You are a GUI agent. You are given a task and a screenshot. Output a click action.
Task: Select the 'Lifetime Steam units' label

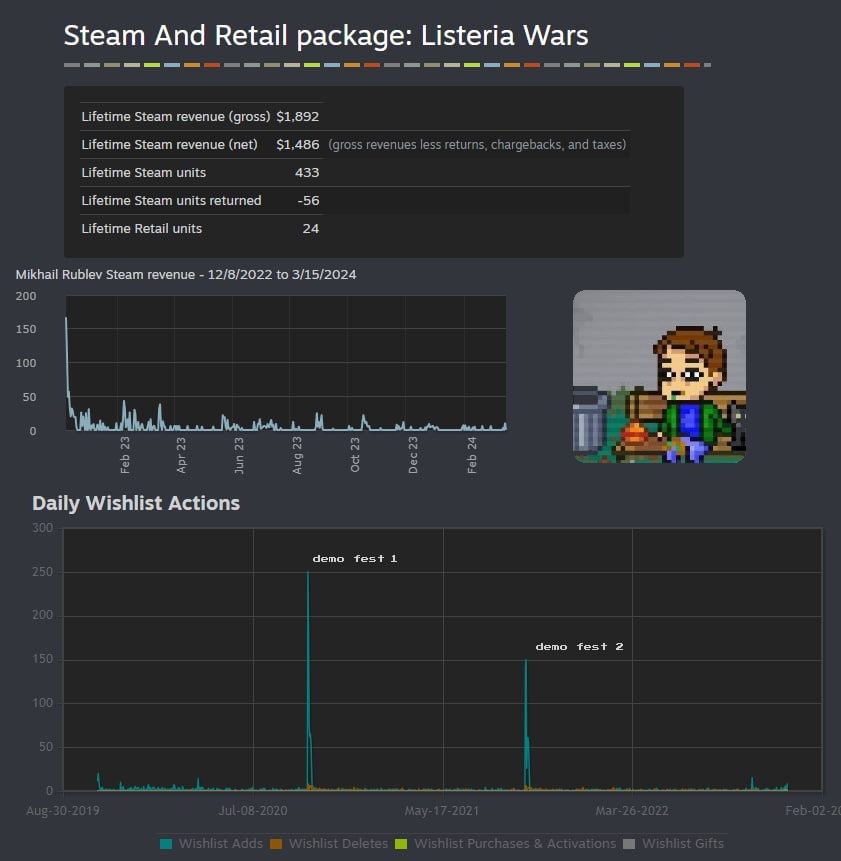click(x=144, y=172)
